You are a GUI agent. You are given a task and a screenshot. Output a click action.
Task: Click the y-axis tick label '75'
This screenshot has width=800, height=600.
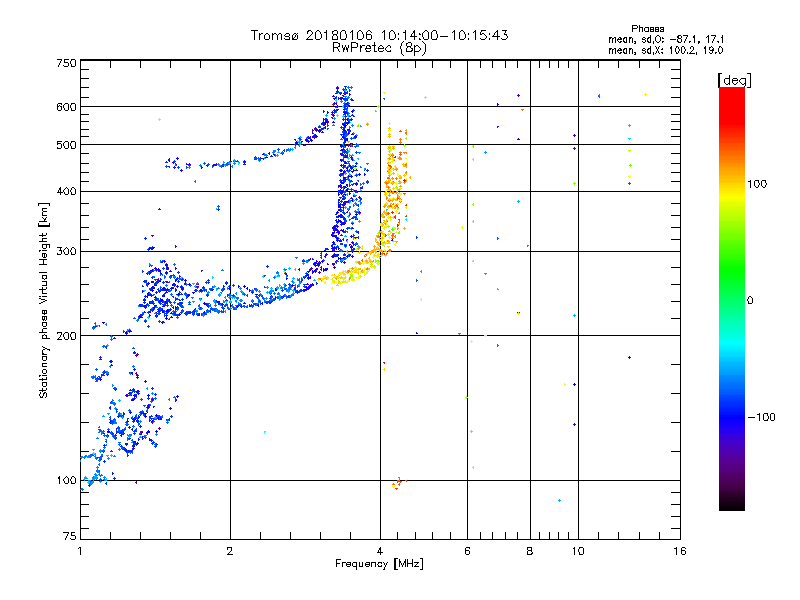click(x=70, y=536)
